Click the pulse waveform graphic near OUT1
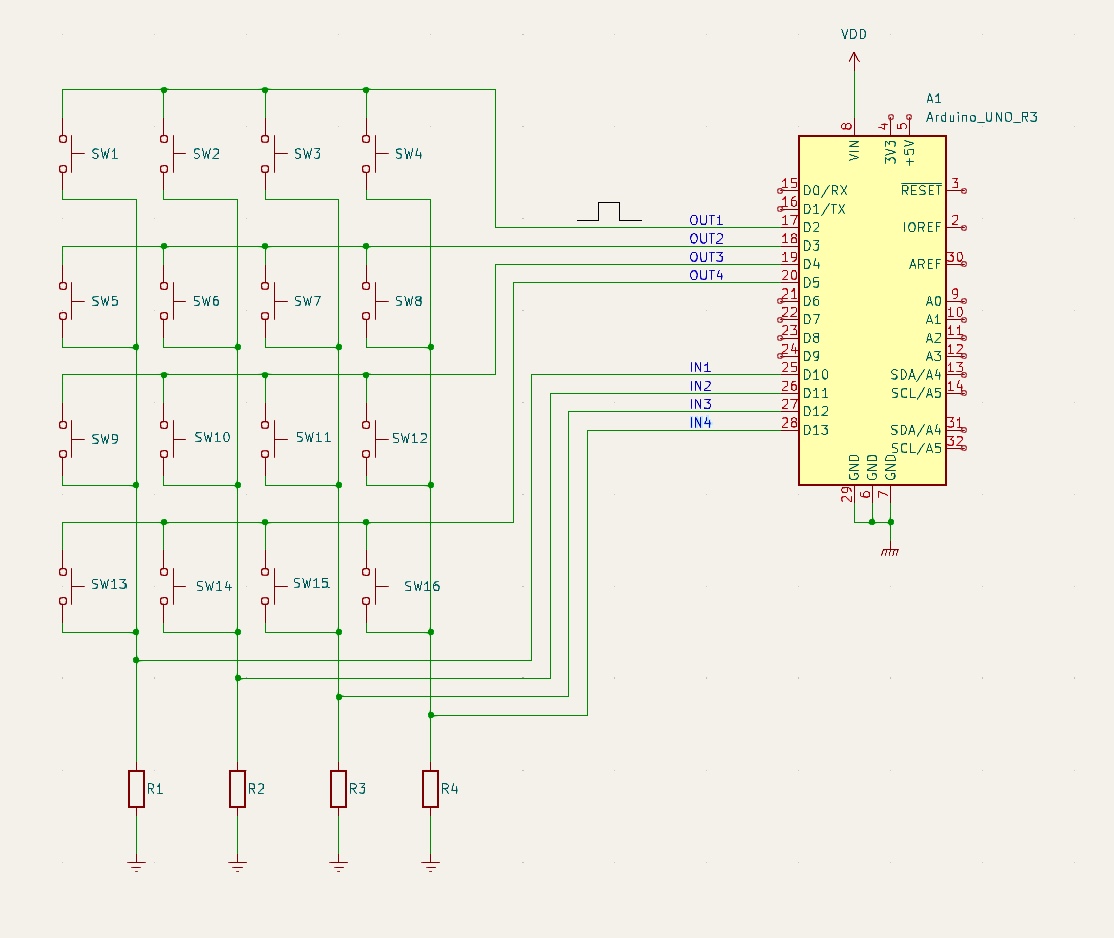The width and height of the screenshot is (1114, 938). point(607,211)
